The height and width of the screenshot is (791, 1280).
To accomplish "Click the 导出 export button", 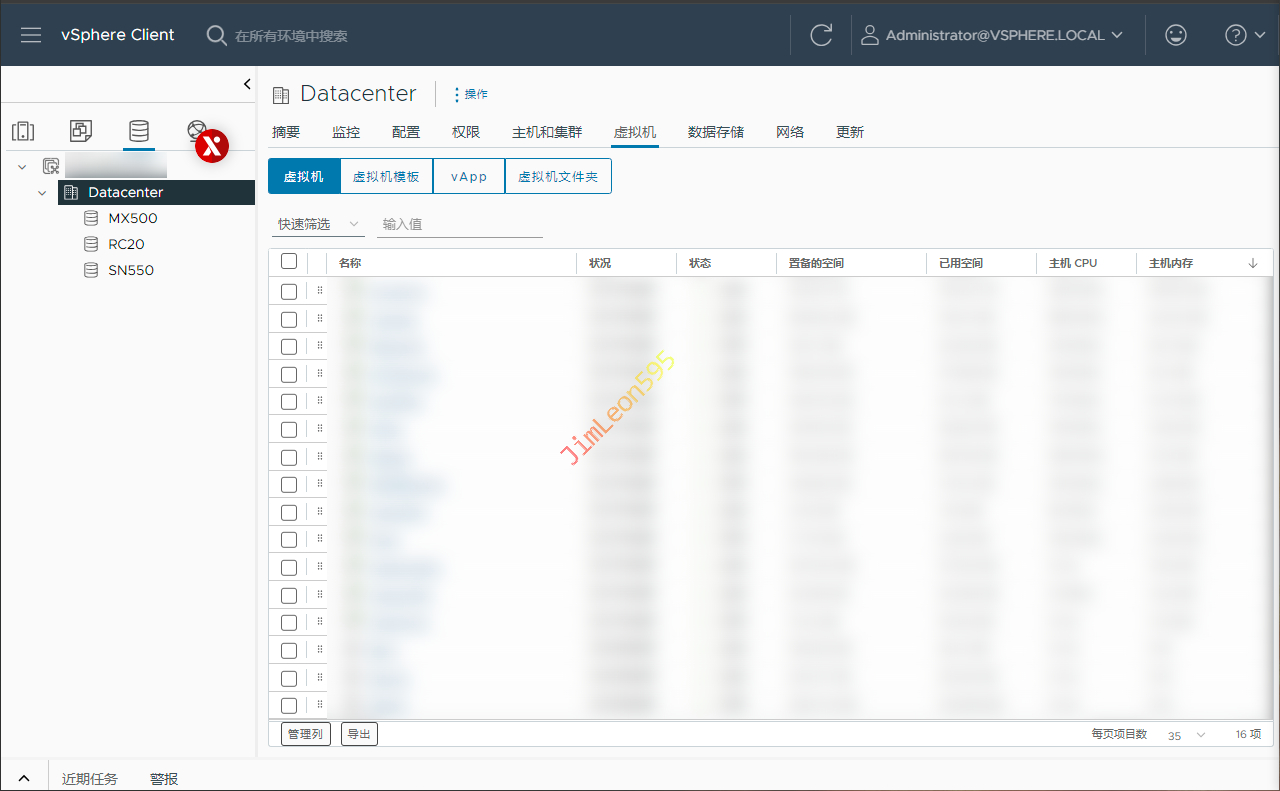I will [x=359, y=734].
